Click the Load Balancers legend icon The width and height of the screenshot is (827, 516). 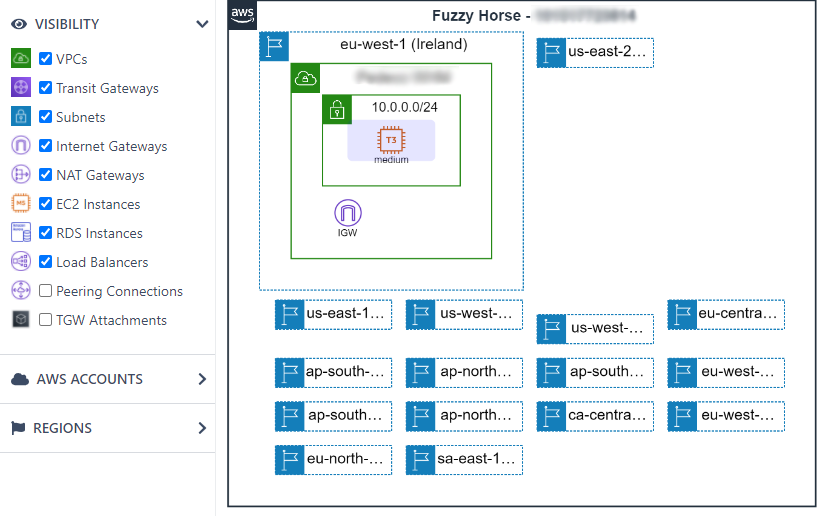[x=21, y=261]
